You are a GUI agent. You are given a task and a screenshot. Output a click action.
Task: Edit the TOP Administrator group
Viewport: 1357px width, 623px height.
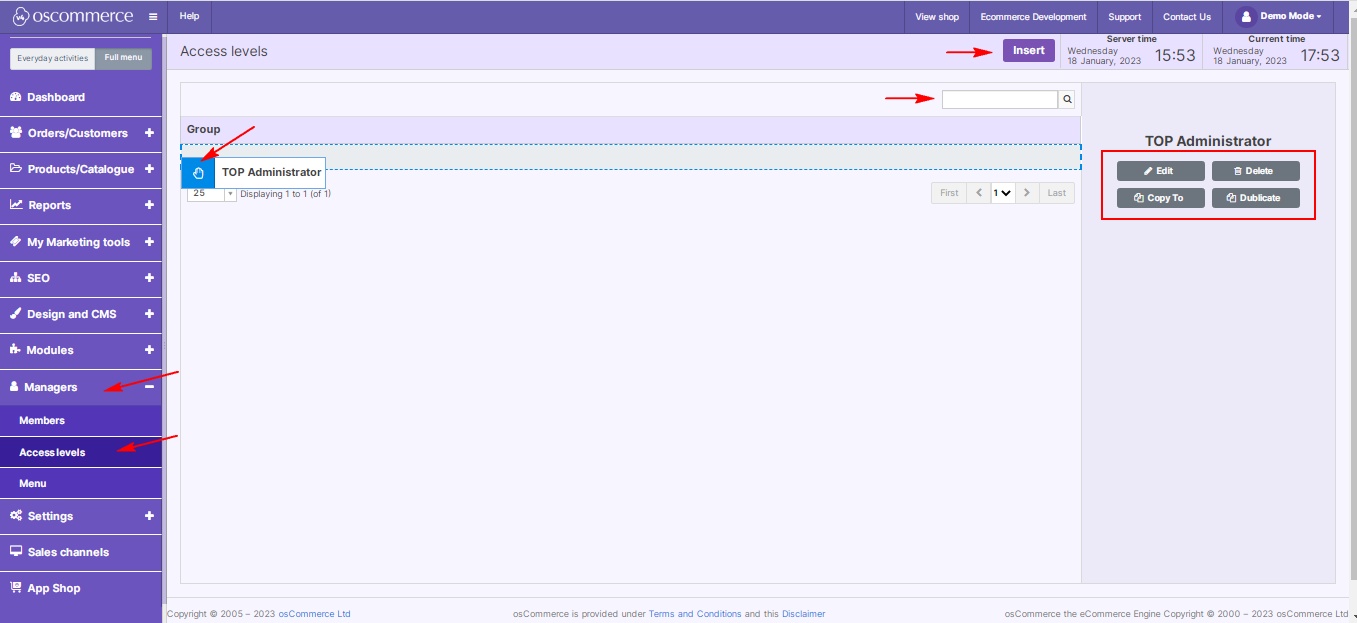click(x=1160, y=171)
